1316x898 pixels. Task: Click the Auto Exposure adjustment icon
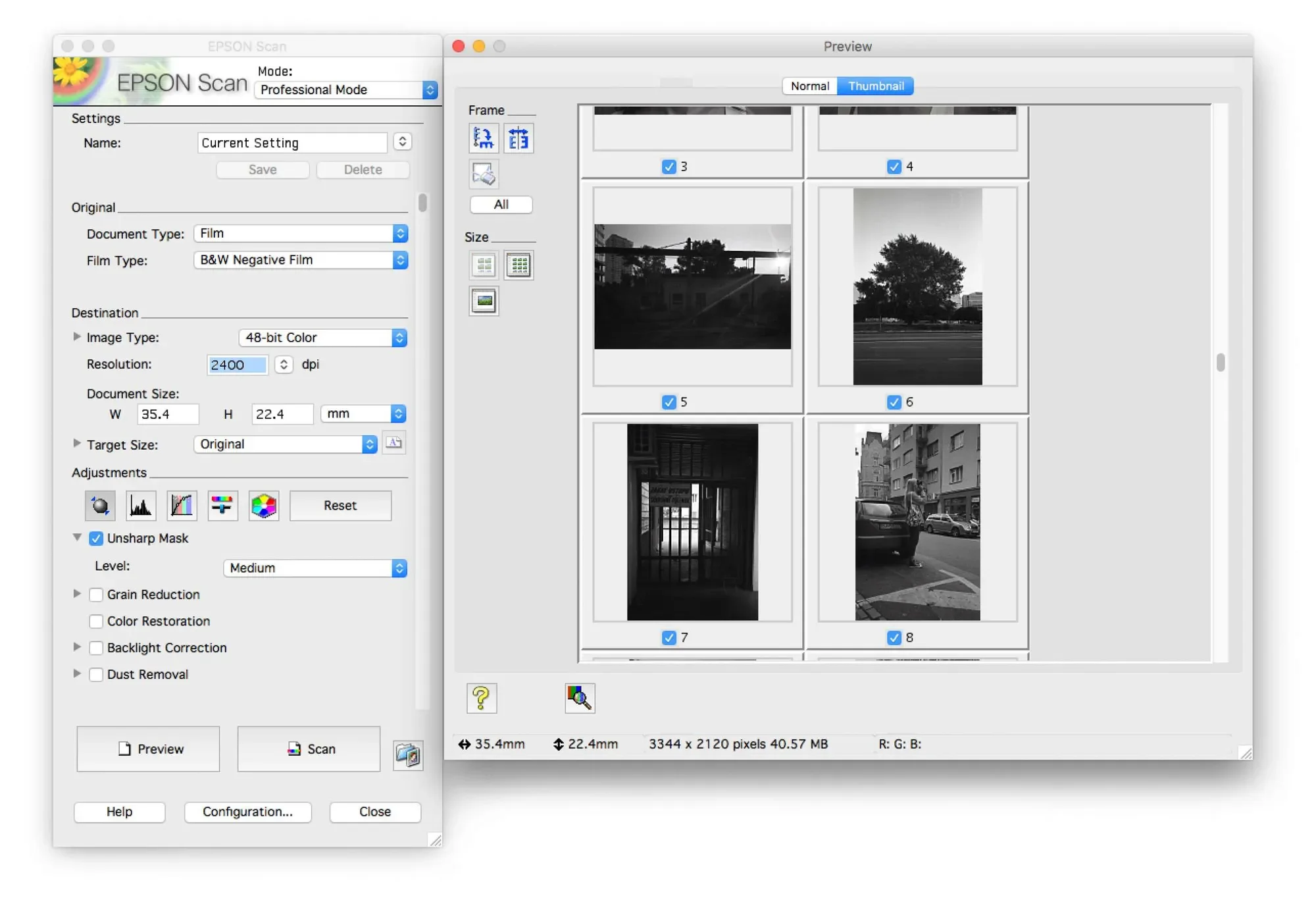pos(100,506)
